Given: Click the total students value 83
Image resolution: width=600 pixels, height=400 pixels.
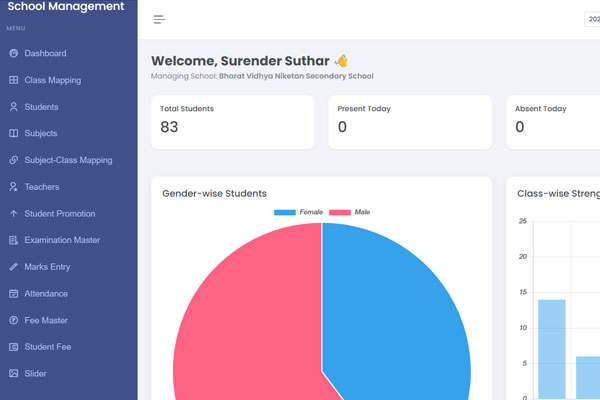Looking at the screenshot, I should 169,127.
